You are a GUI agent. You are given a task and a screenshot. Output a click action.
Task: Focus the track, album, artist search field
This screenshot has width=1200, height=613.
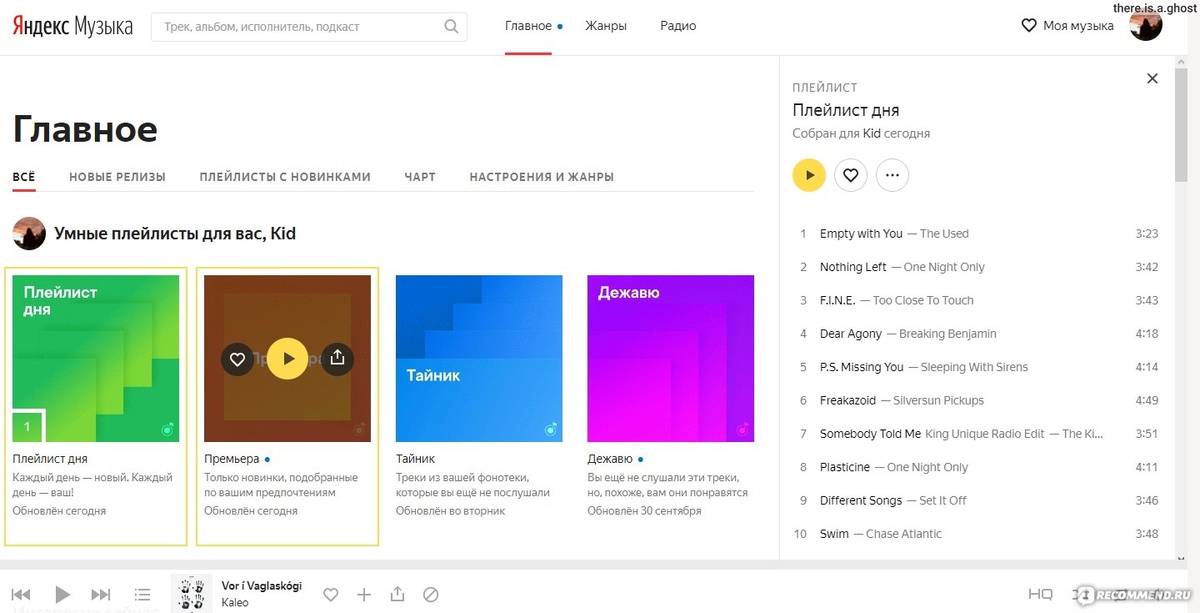[x=309, y=27]
